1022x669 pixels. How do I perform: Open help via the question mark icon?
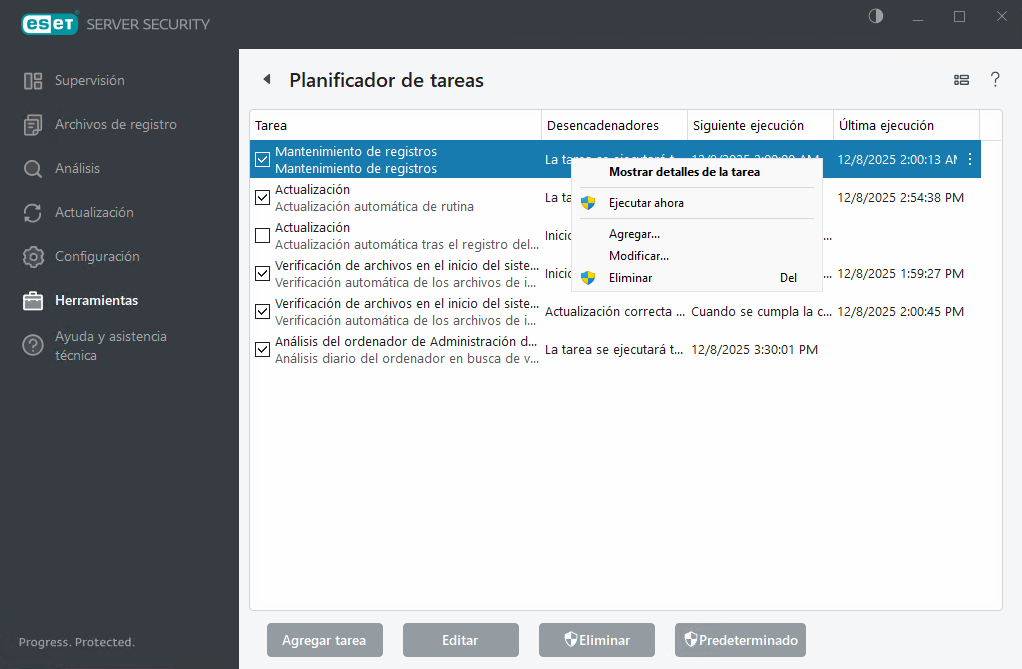[x=995, y=79]
